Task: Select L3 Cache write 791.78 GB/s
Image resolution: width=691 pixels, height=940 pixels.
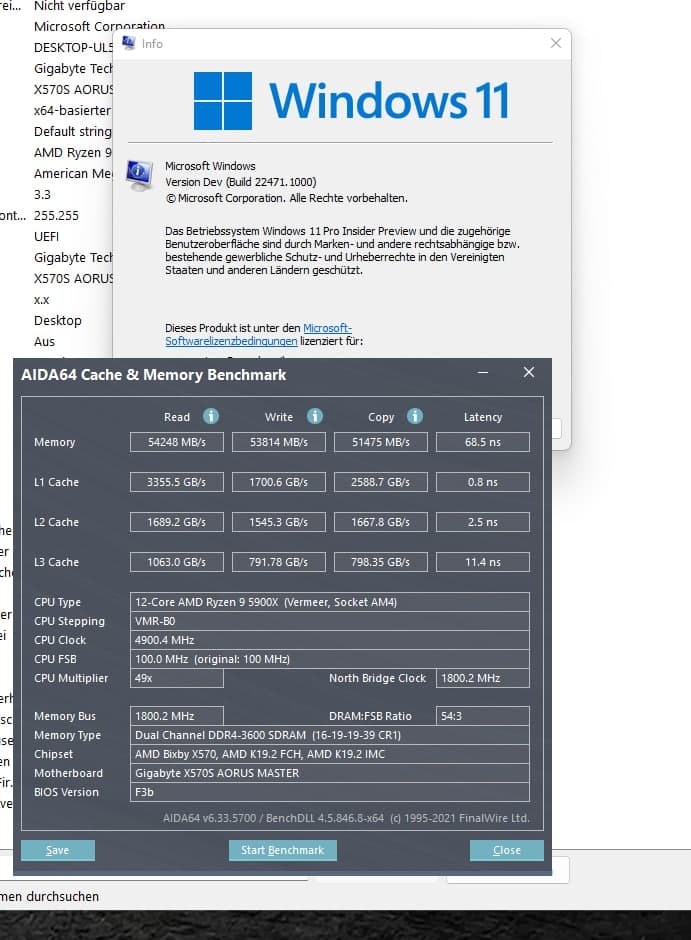Action: pyautogui.click(x=279, y=562)
